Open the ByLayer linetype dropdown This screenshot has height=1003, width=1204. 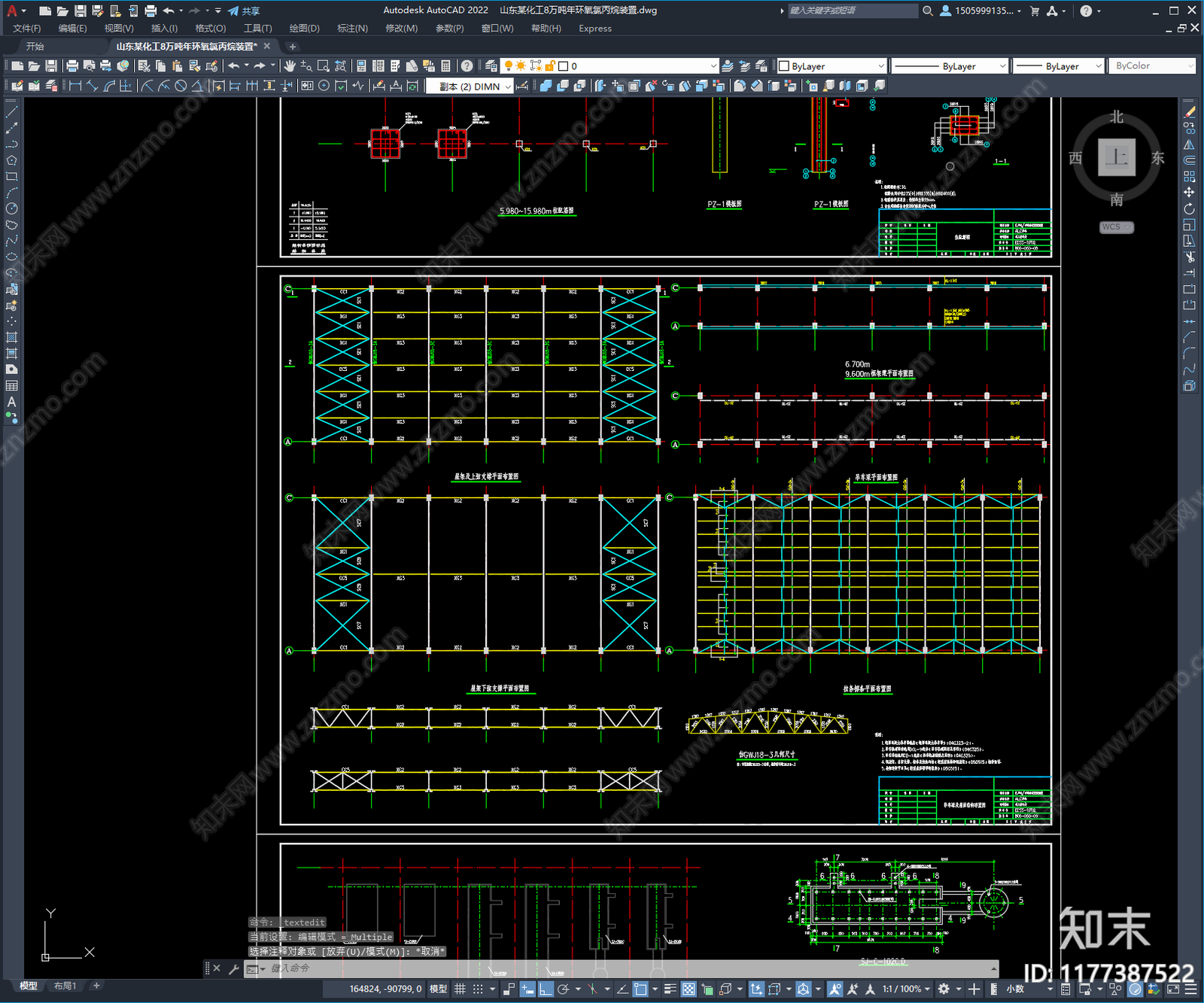tap(950, 66)
